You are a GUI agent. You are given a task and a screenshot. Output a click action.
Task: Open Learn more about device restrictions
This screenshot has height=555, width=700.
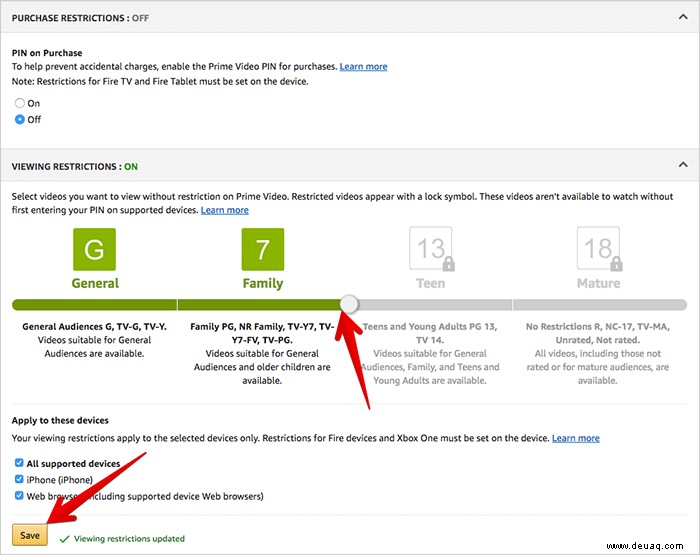[x=575, y=438]
